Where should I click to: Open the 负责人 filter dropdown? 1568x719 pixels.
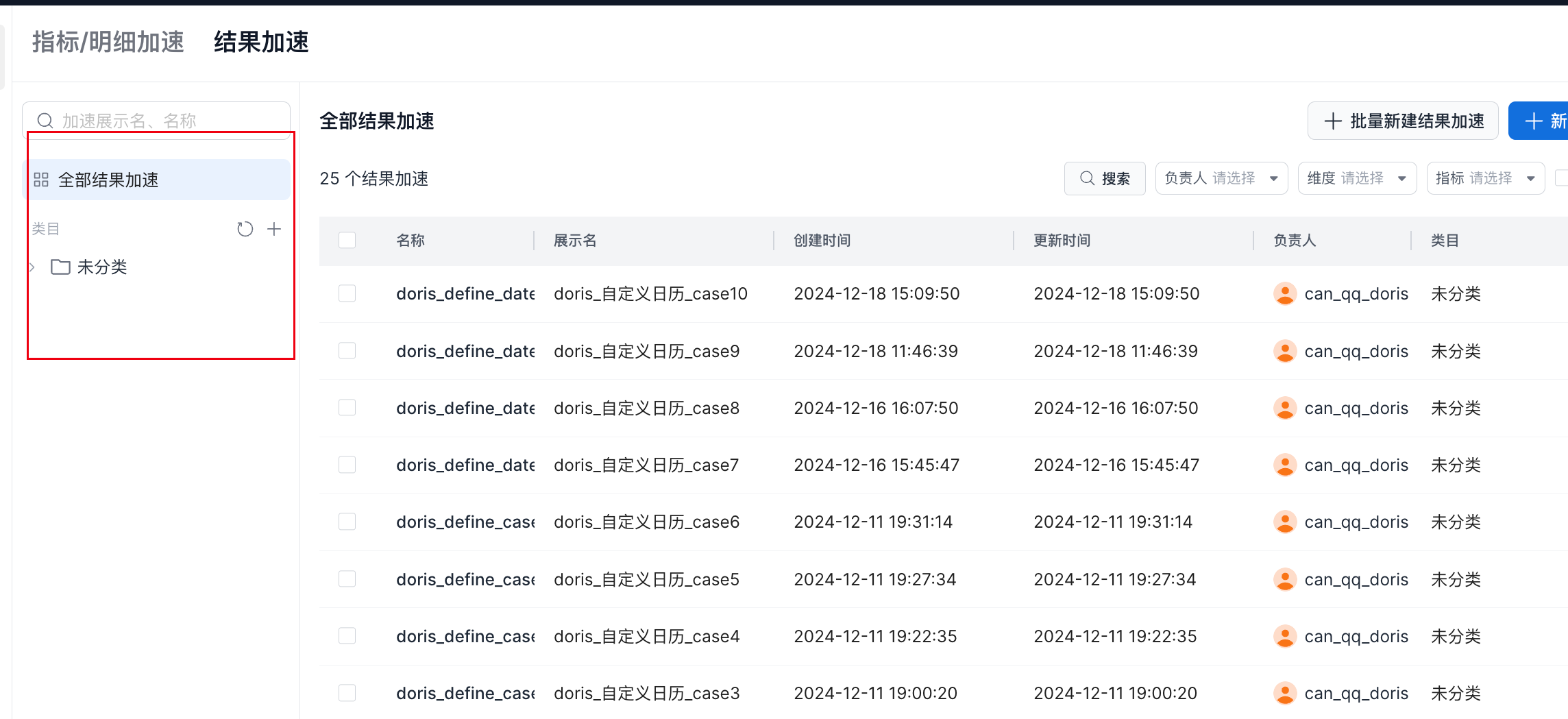pyautogui.click(x=1221, y=178)
